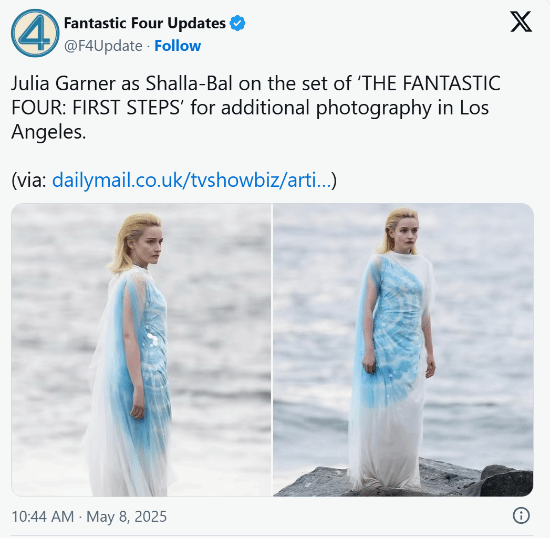Open the tweet info circle icon
The image size is (550, 538).
521,516
